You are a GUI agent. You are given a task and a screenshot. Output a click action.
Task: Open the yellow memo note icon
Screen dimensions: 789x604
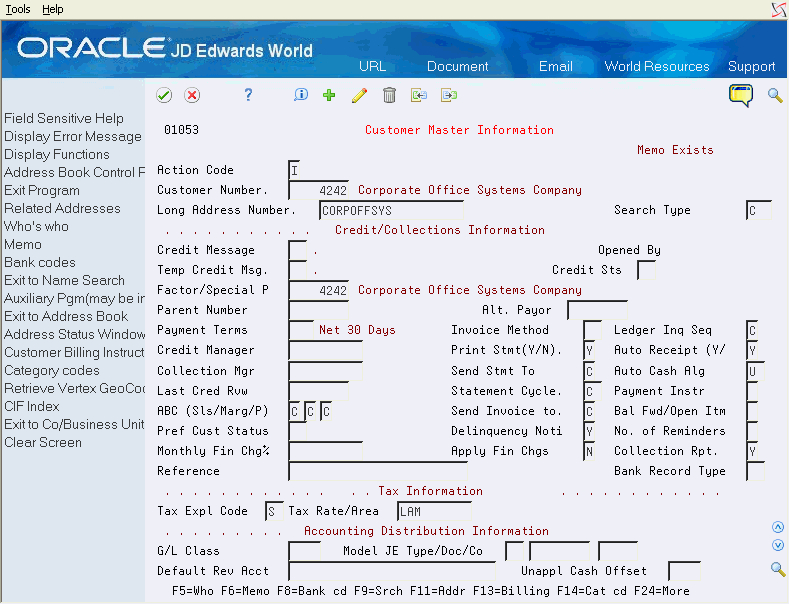[741, 96]
